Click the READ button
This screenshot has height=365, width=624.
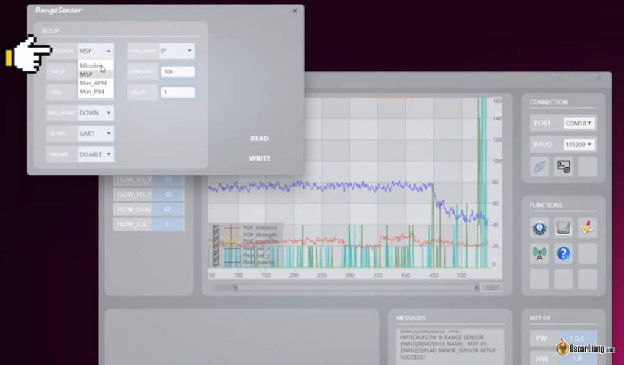(x=259, y=139)
